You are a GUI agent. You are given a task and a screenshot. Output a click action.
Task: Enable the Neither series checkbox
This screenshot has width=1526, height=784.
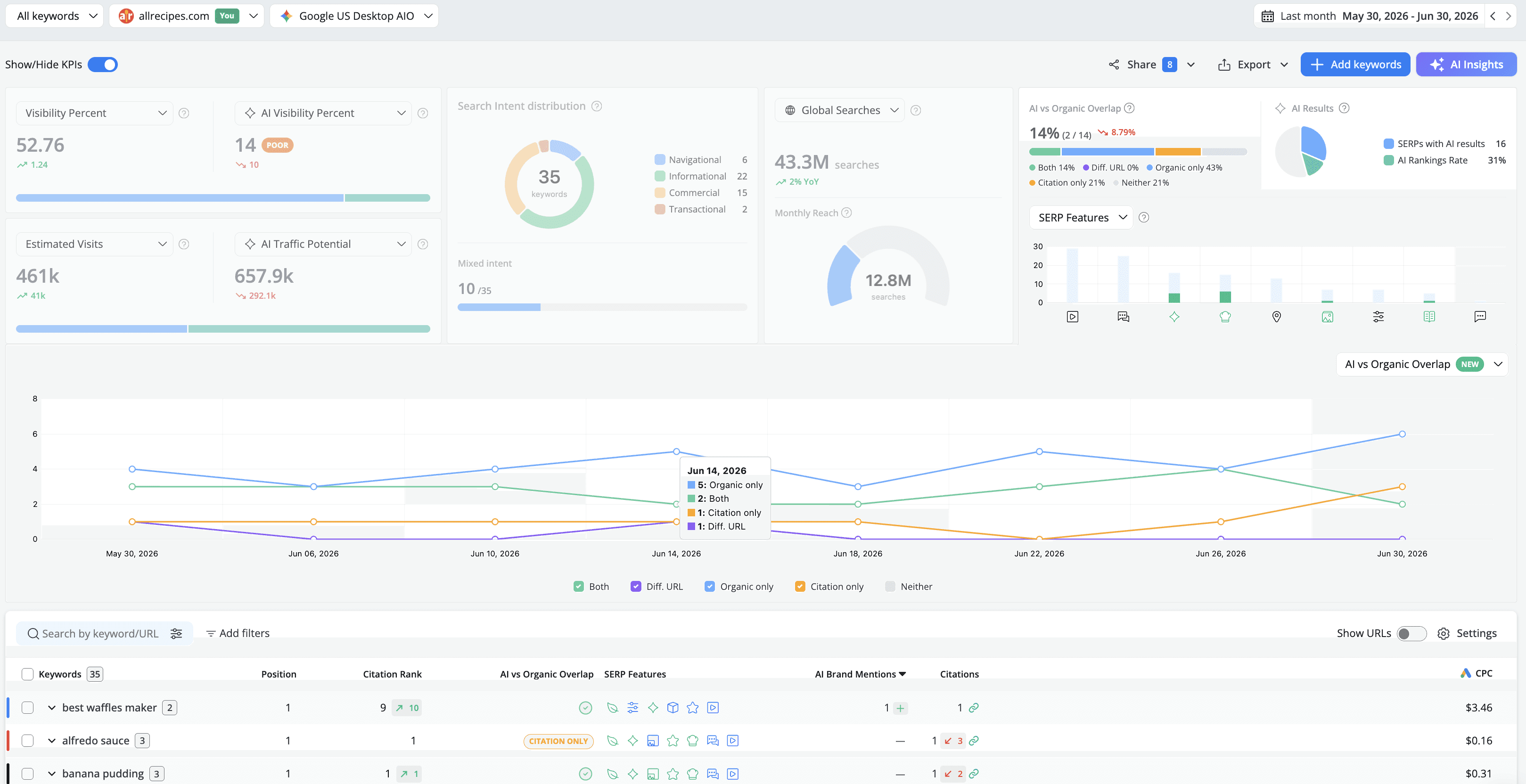click(890, 587)
